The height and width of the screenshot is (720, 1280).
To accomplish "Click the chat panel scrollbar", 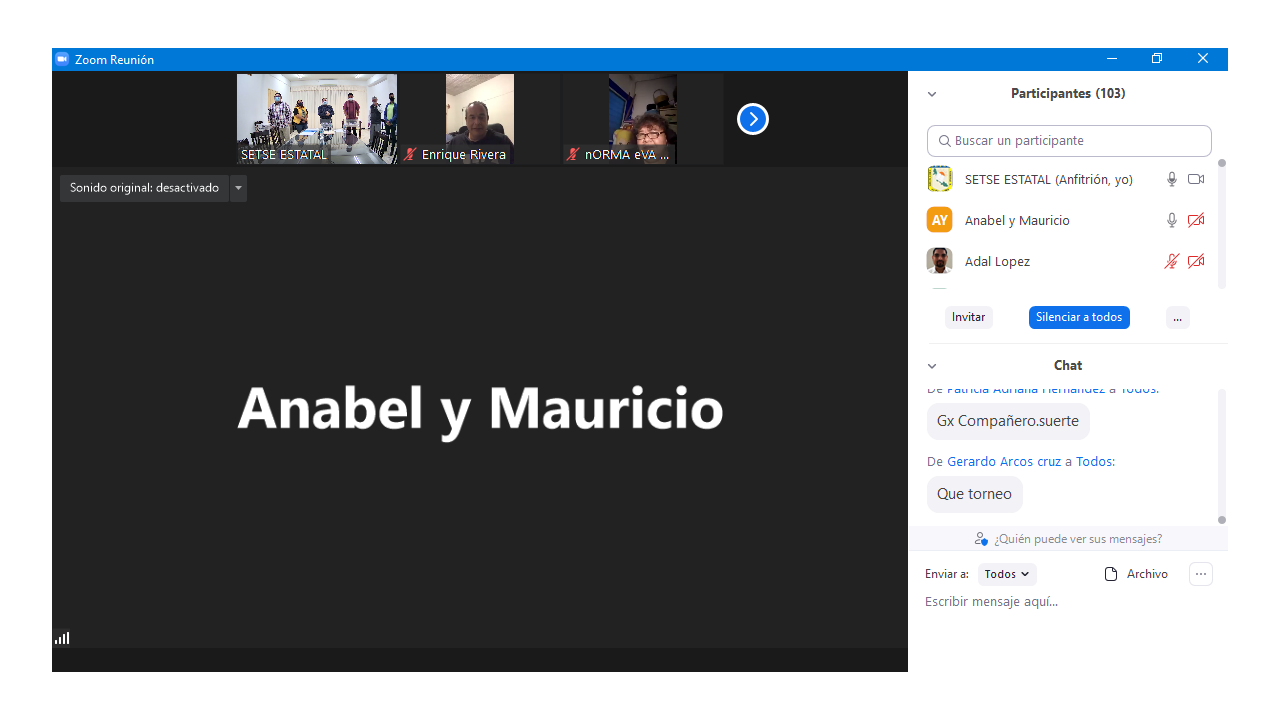I will click(1222, 455).
